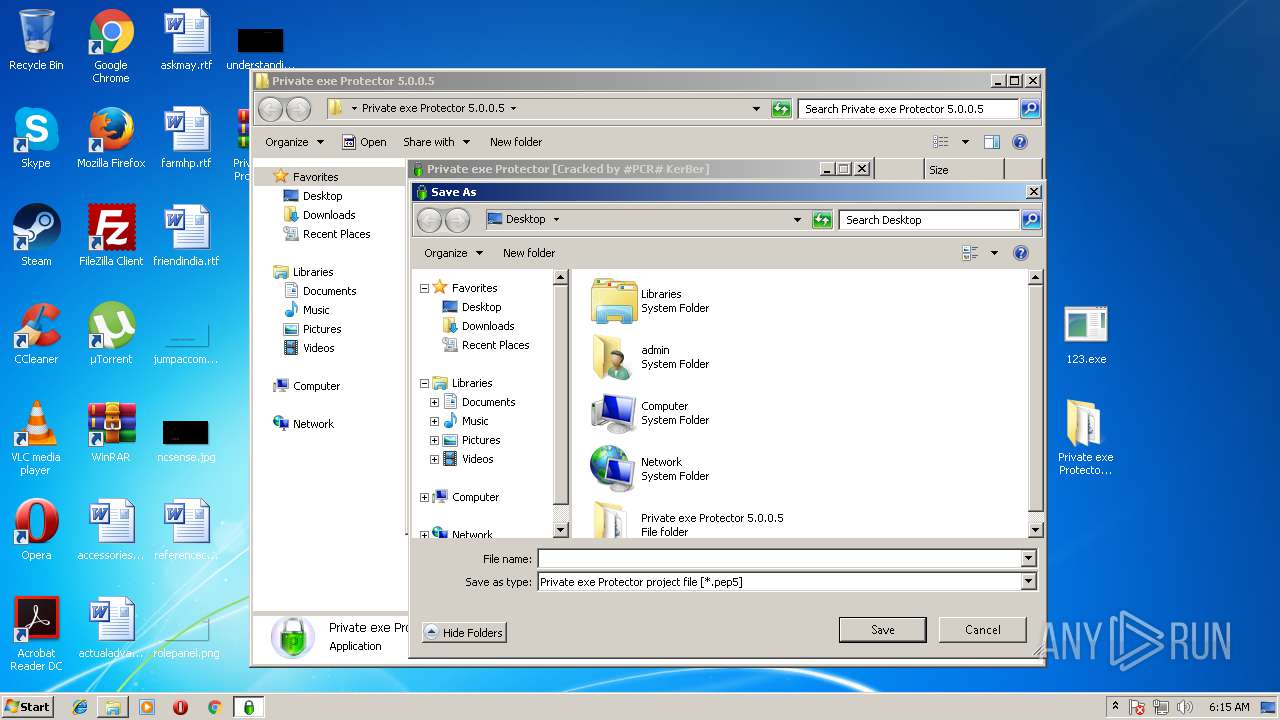Launch WinRAR desktop shortcut

pos(111,432)
